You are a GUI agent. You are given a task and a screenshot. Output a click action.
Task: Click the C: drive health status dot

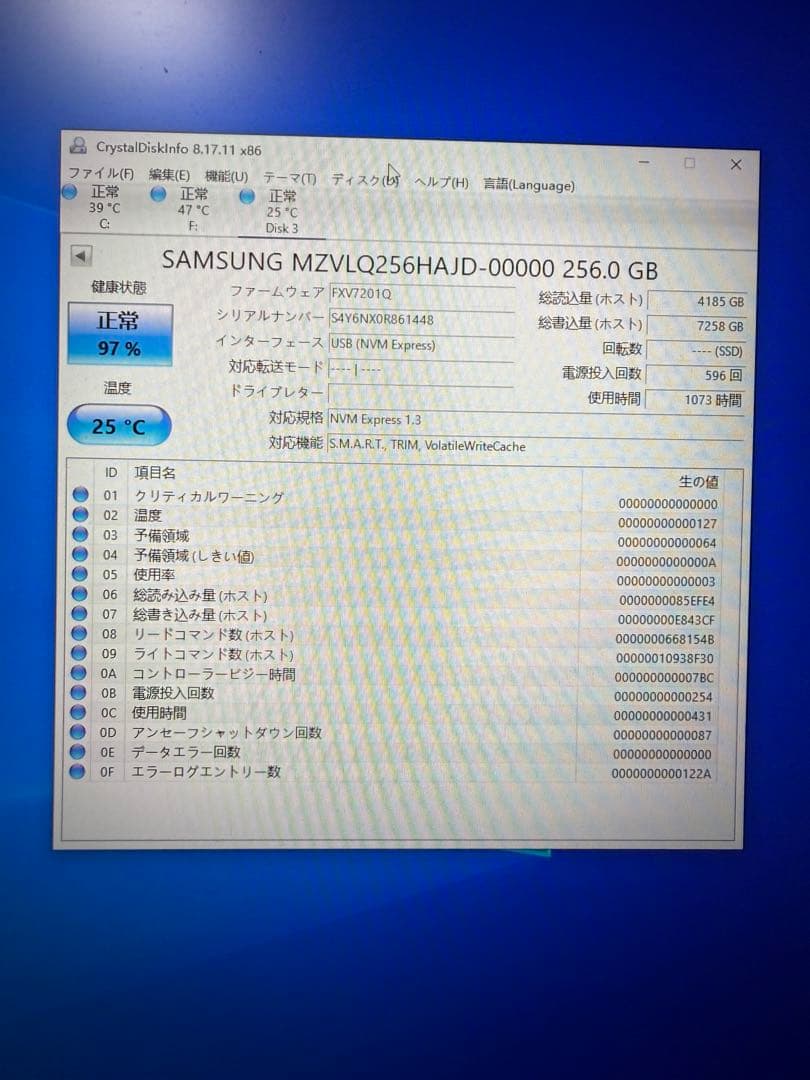(70, 192)
